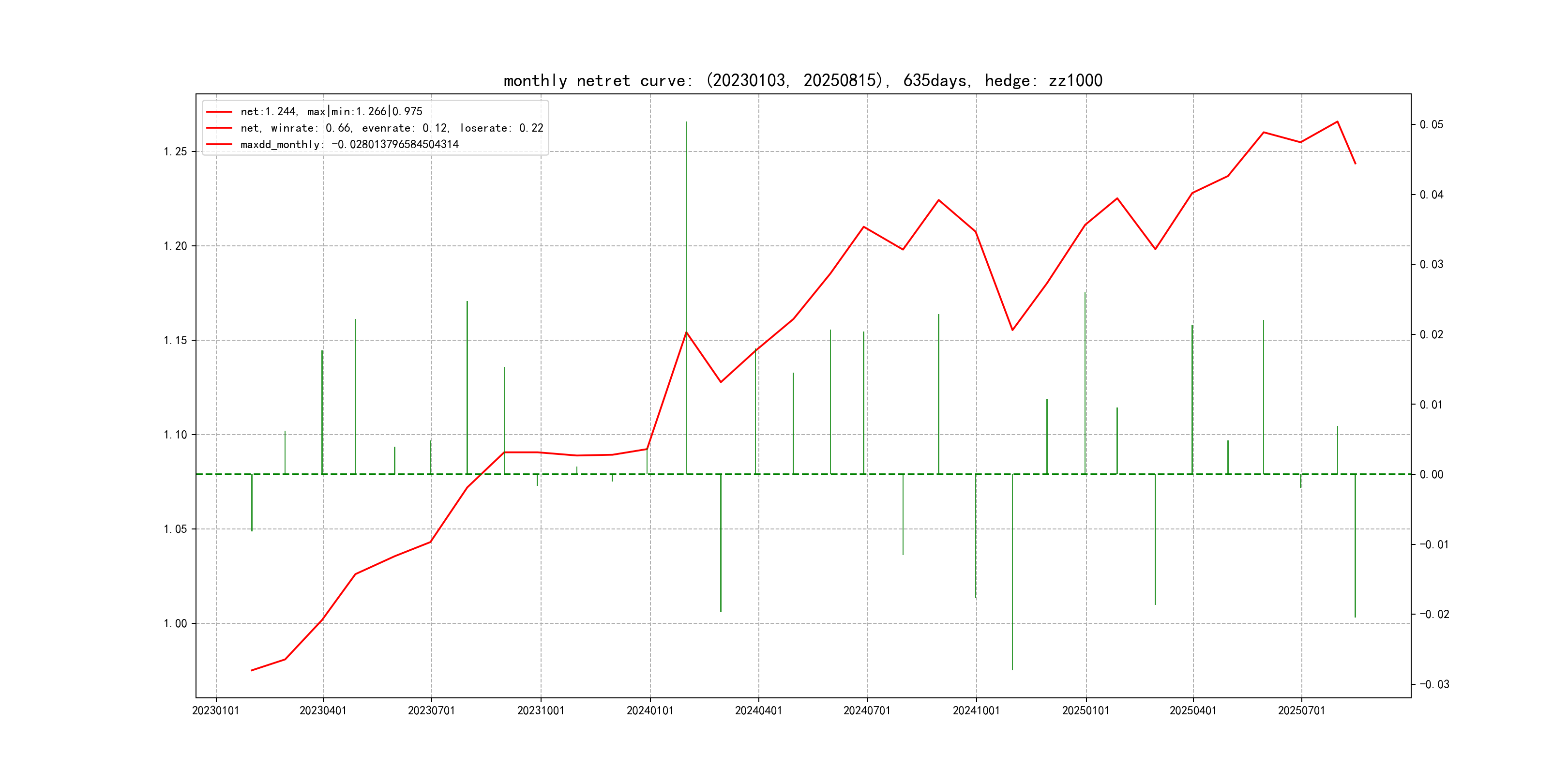Click the red line sample beside maxdd_monthly

click(x=219, y=144)
